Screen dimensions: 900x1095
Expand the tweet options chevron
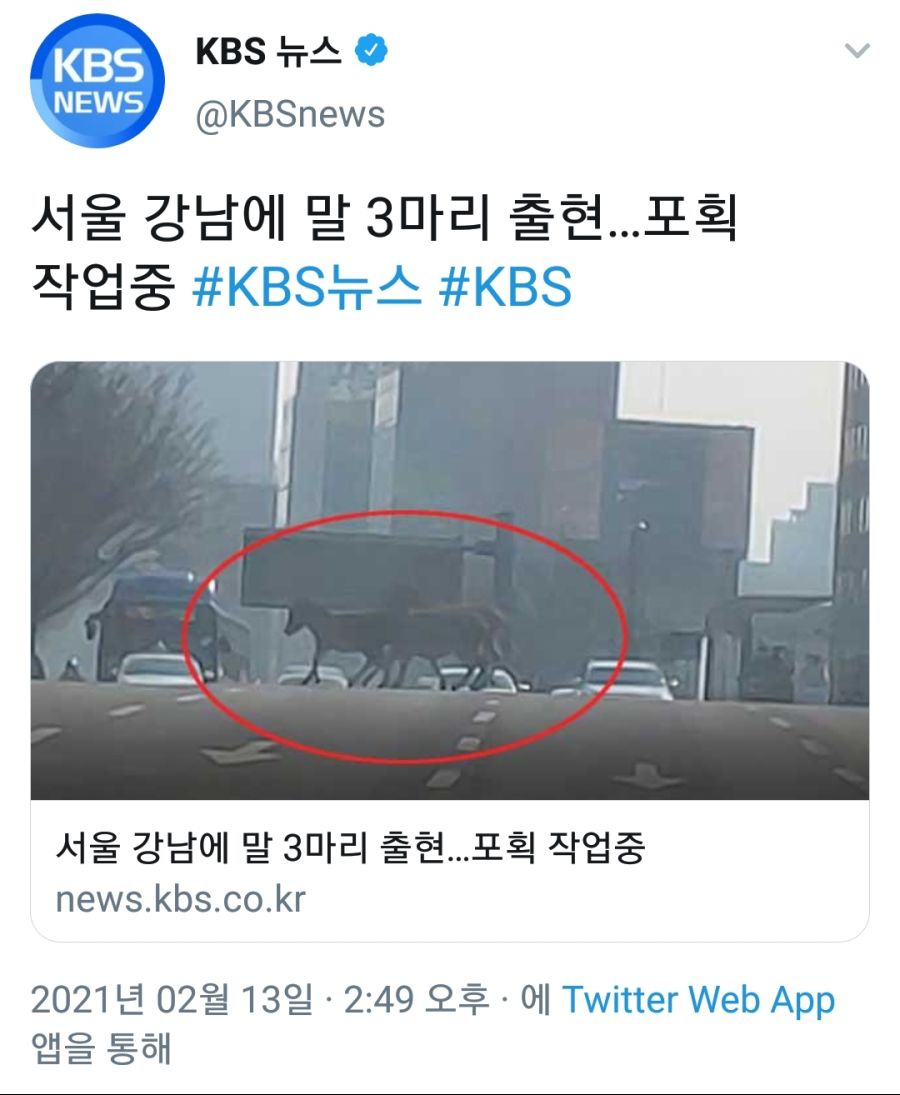pos(857,50)
